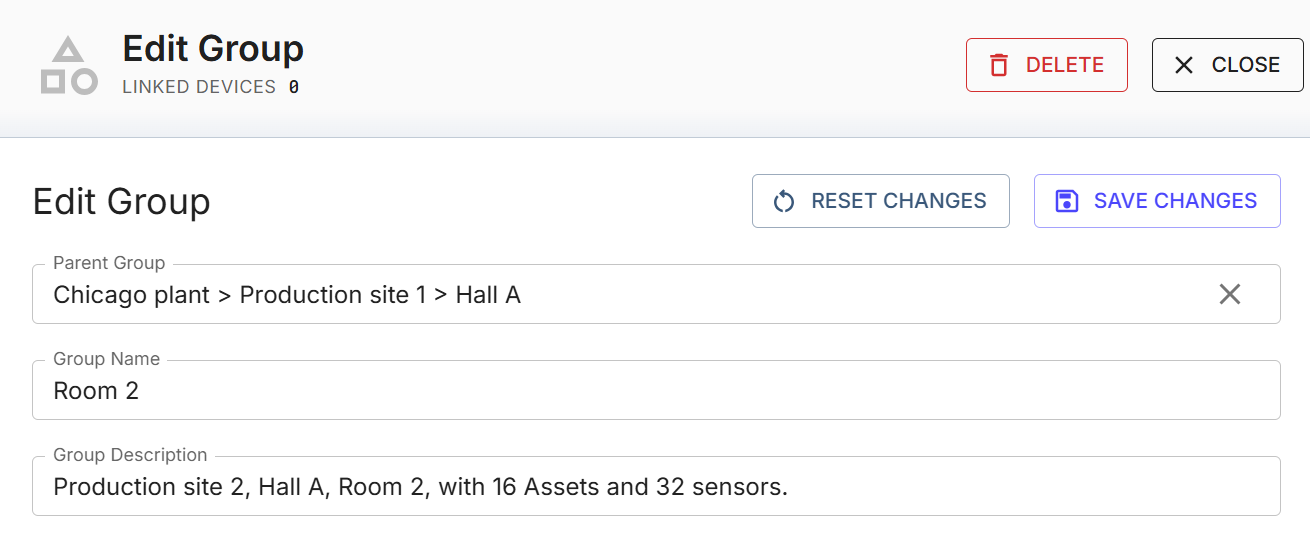Click the bold Edit Group header title
This screenshot has width=1310, height=559.
pos(213,48)
